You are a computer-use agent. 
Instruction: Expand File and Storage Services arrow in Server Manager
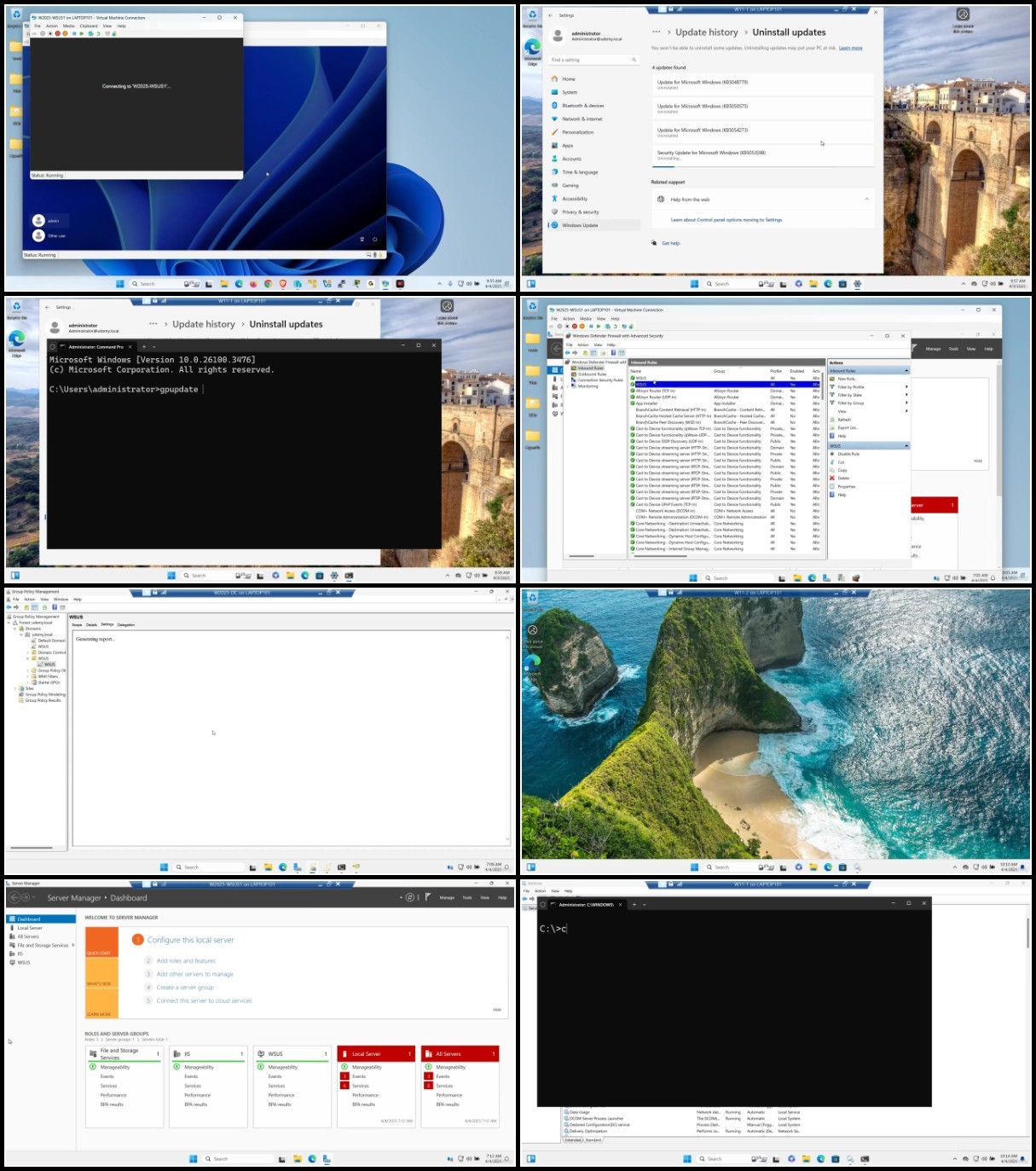(73, 945)
